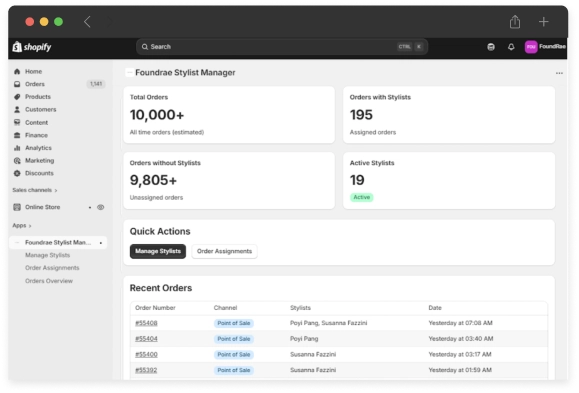Click the Active Stylists 19 value

357,180
